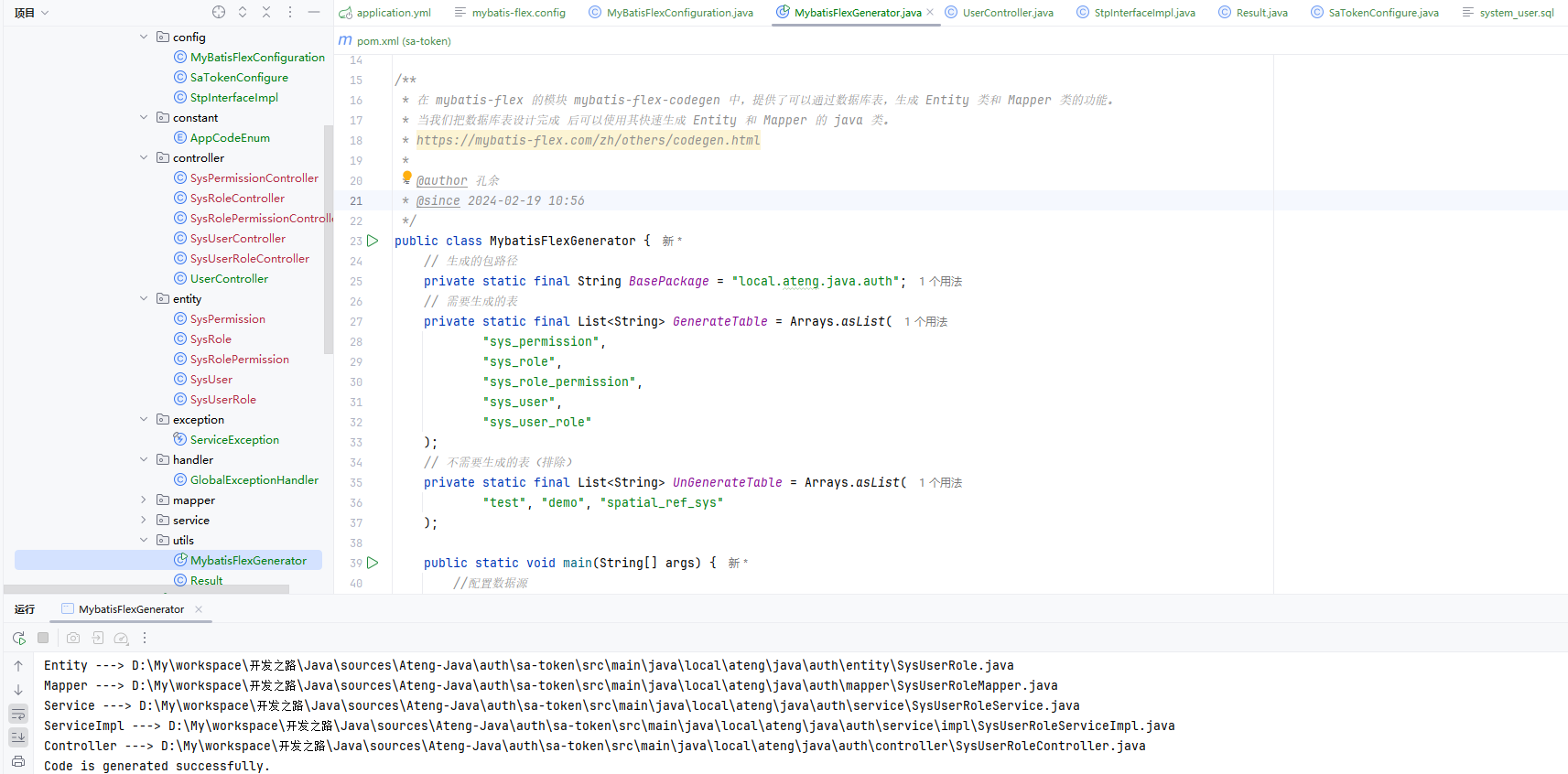
Task: Click the print icon beside console output
Action: pos(18,760)
